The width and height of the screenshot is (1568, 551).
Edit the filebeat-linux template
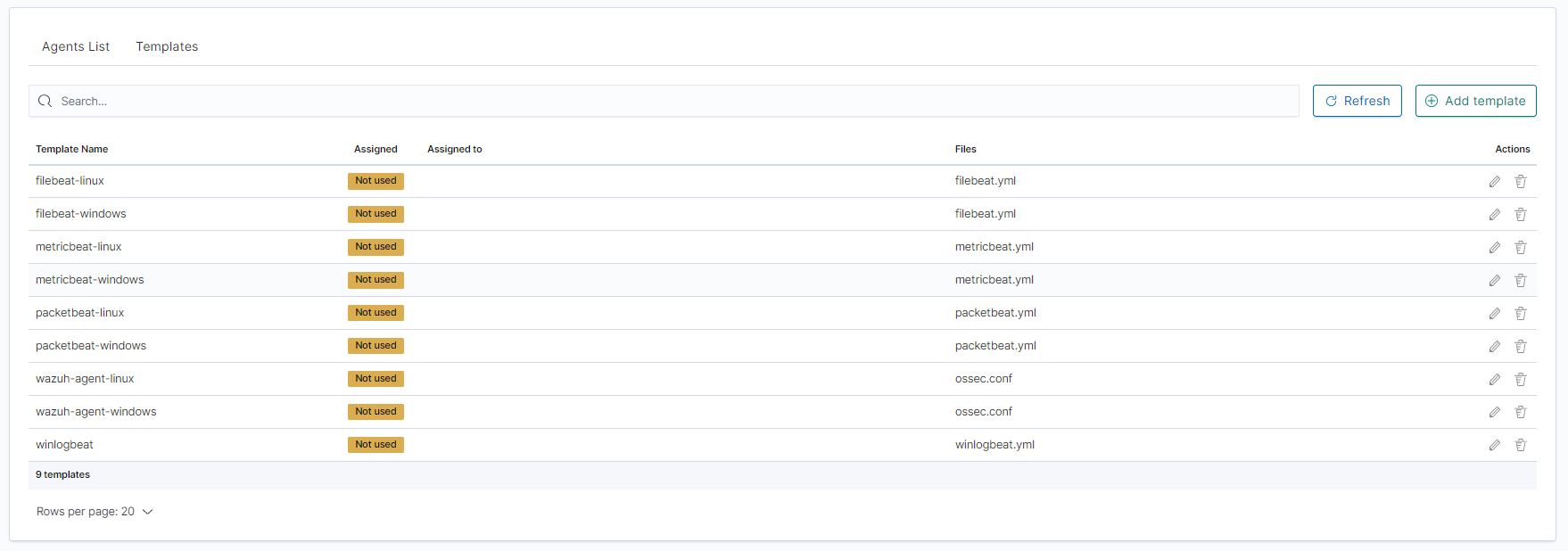coord(1495,182)
